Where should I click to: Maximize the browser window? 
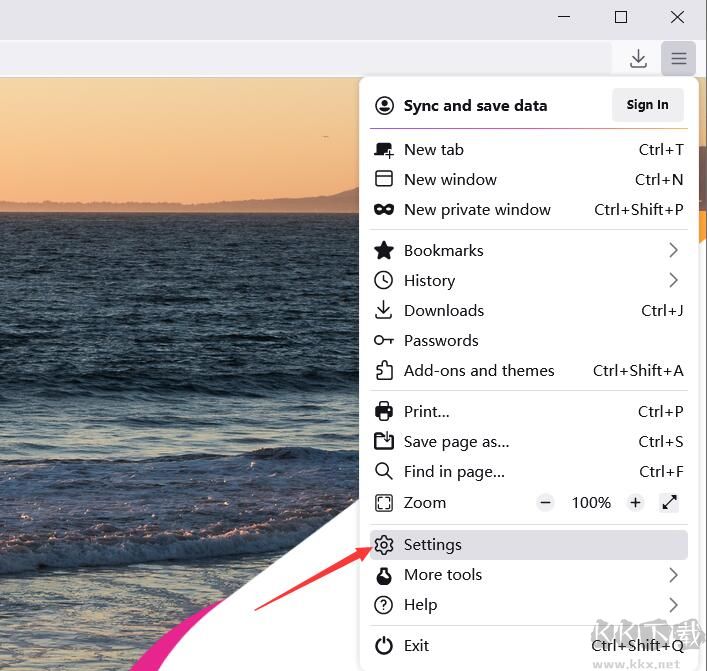[621, 17]
